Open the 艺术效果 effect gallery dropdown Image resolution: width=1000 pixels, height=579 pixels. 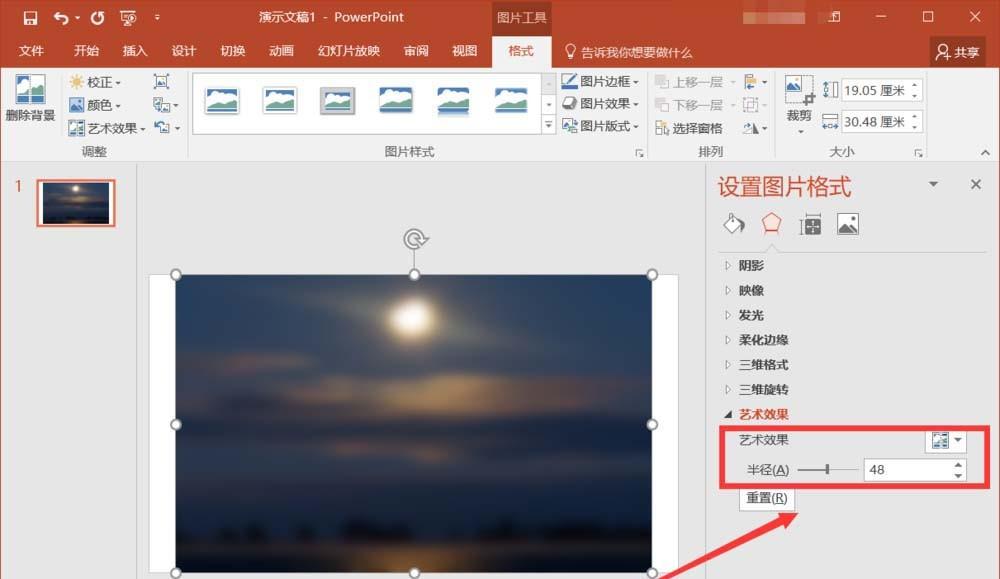(x=956, y=441)
